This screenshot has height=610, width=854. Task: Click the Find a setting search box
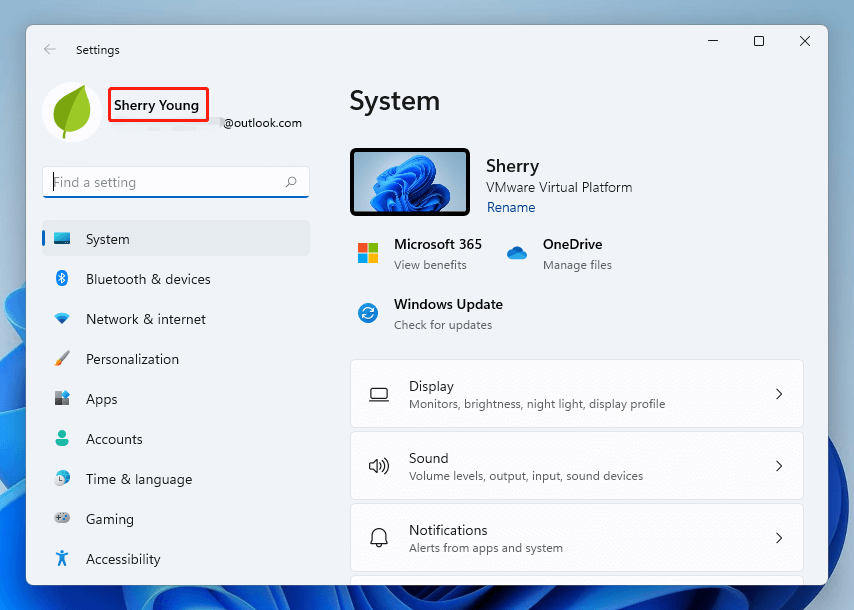[175, 182]
